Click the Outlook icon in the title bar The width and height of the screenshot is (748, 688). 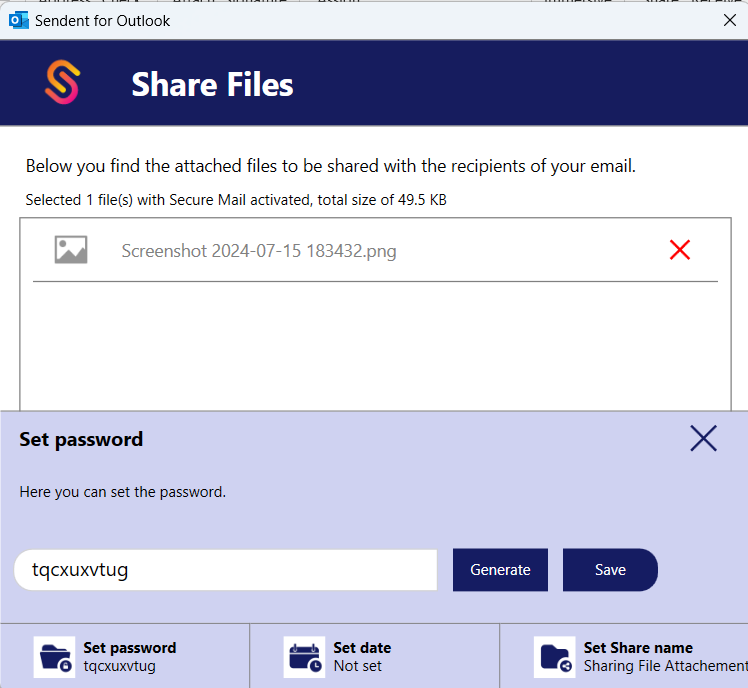coord(18,20)
